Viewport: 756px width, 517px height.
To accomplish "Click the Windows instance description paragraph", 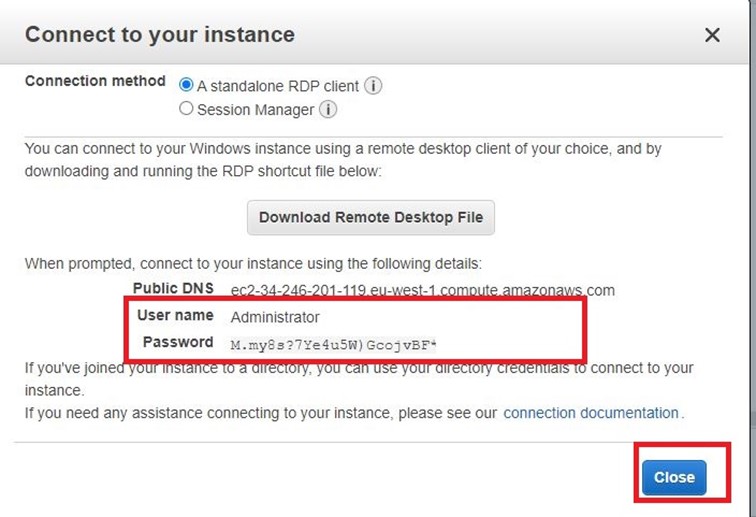I will [x=343, y=160].
